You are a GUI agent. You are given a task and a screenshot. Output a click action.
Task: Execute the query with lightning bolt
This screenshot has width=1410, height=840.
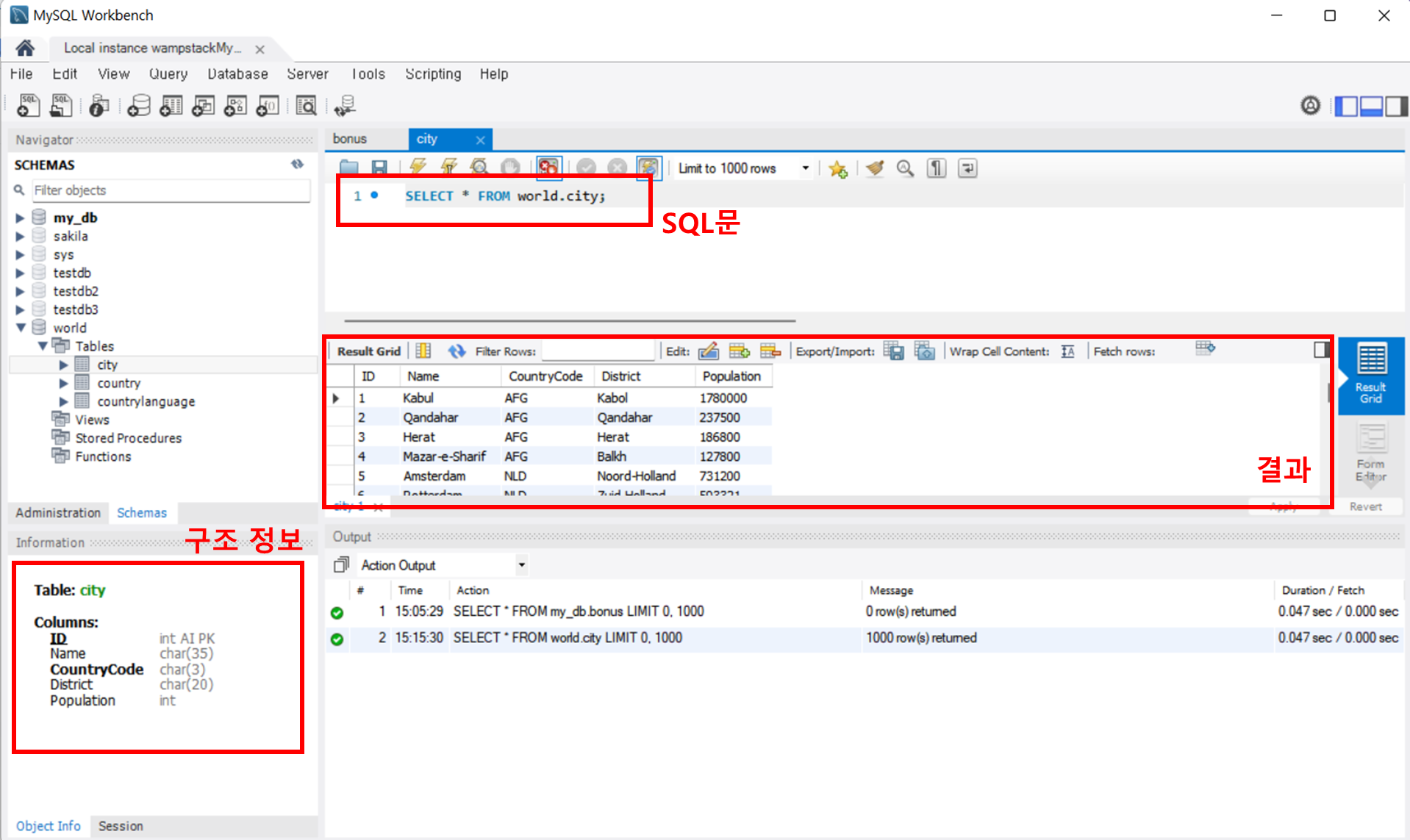tap(418, 168)
